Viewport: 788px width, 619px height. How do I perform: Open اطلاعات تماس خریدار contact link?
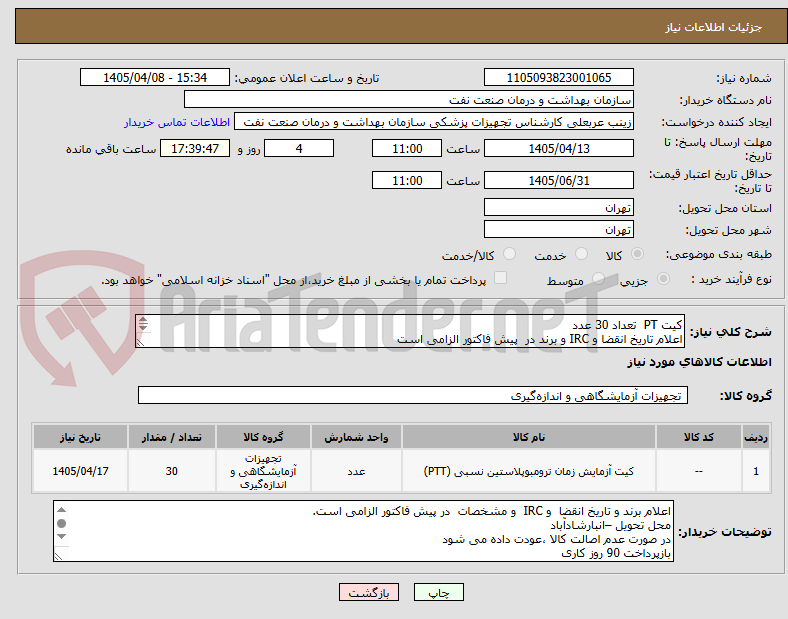click(177, 122)
